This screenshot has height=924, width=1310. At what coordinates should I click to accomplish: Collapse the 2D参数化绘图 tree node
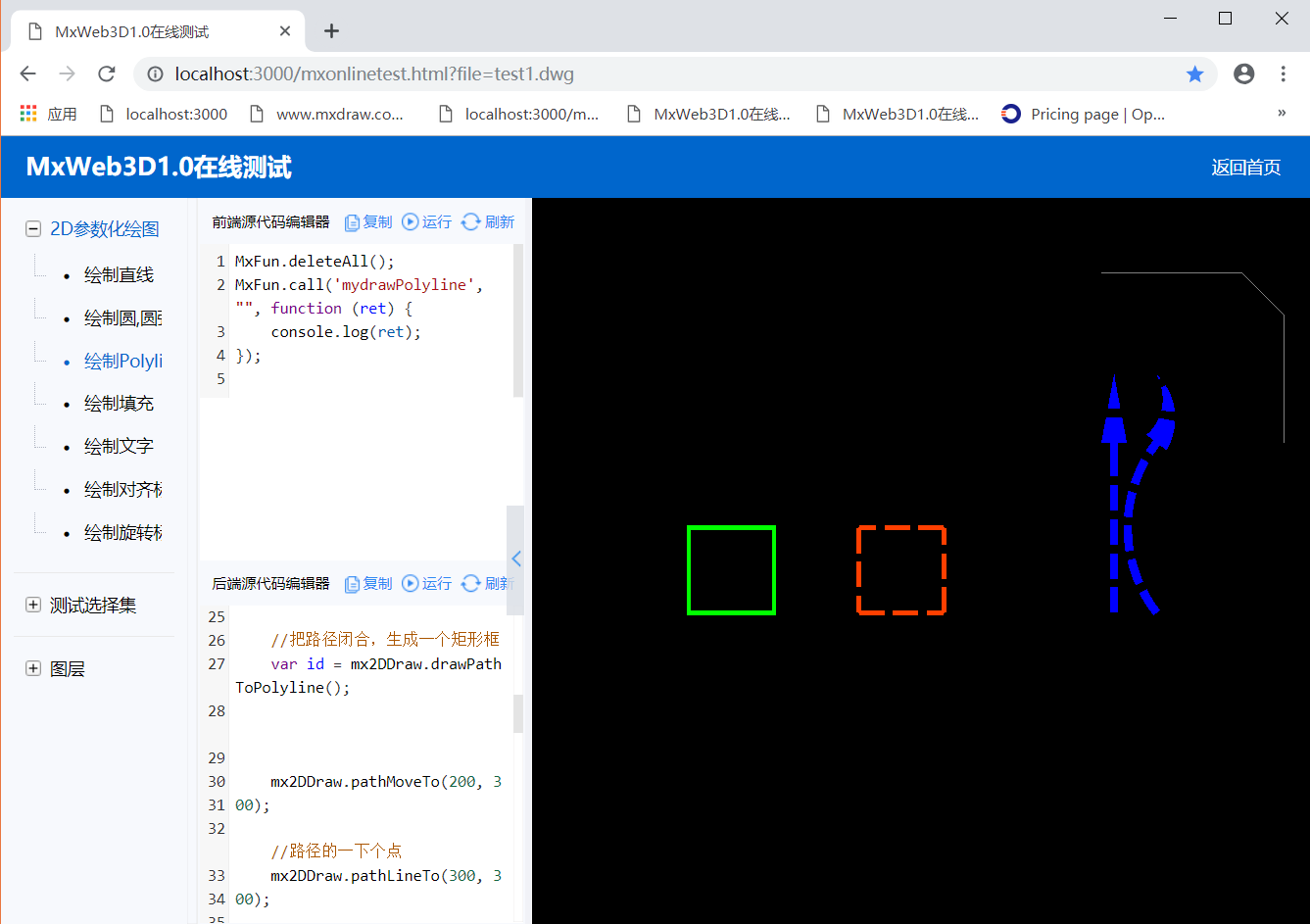tap(33, 229)
